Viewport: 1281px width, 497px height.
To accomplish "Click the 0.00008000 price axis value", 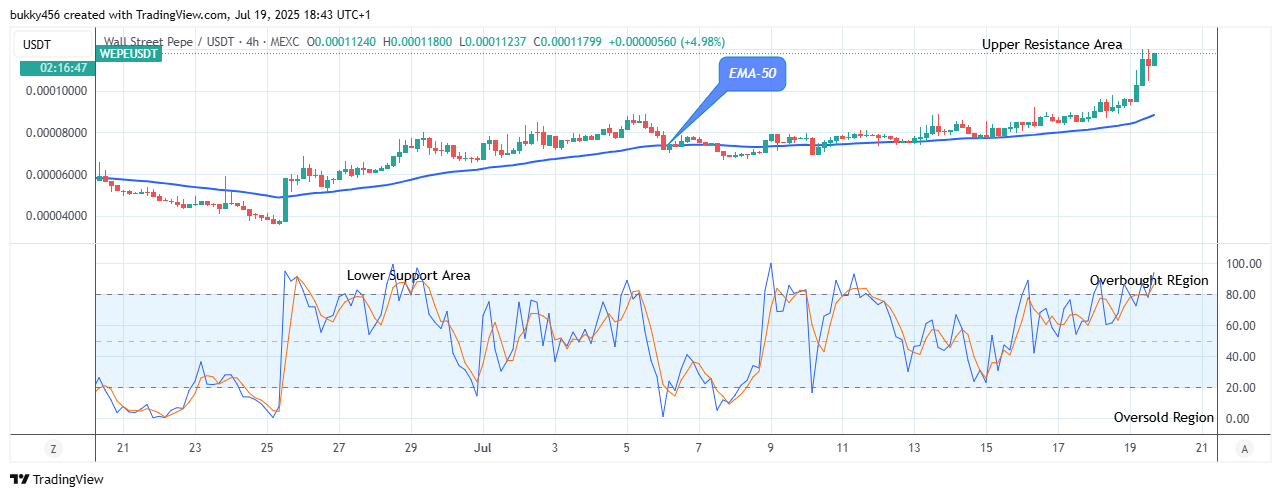I will coord(55,133).
